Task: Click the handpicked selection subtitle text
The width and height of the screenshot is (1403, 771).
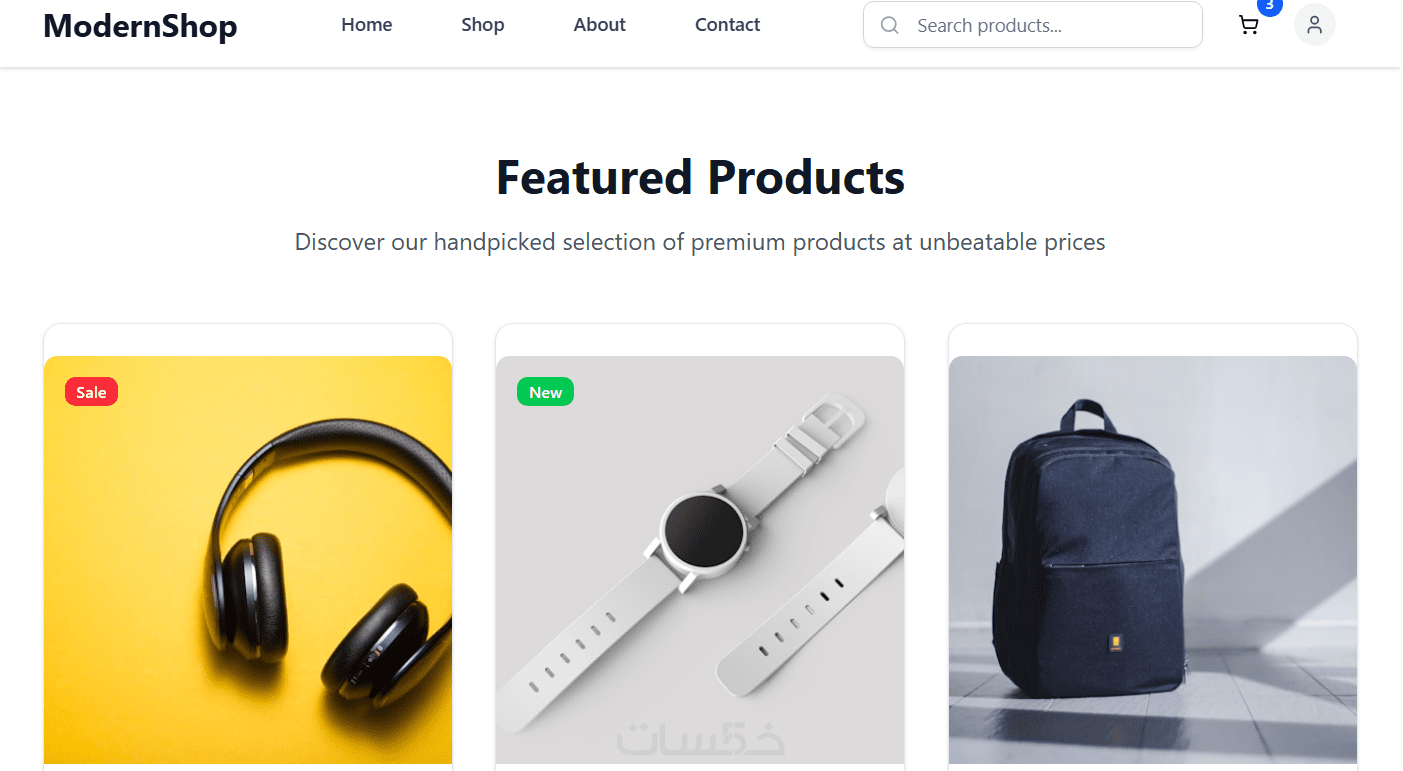Action: (700, 242)
